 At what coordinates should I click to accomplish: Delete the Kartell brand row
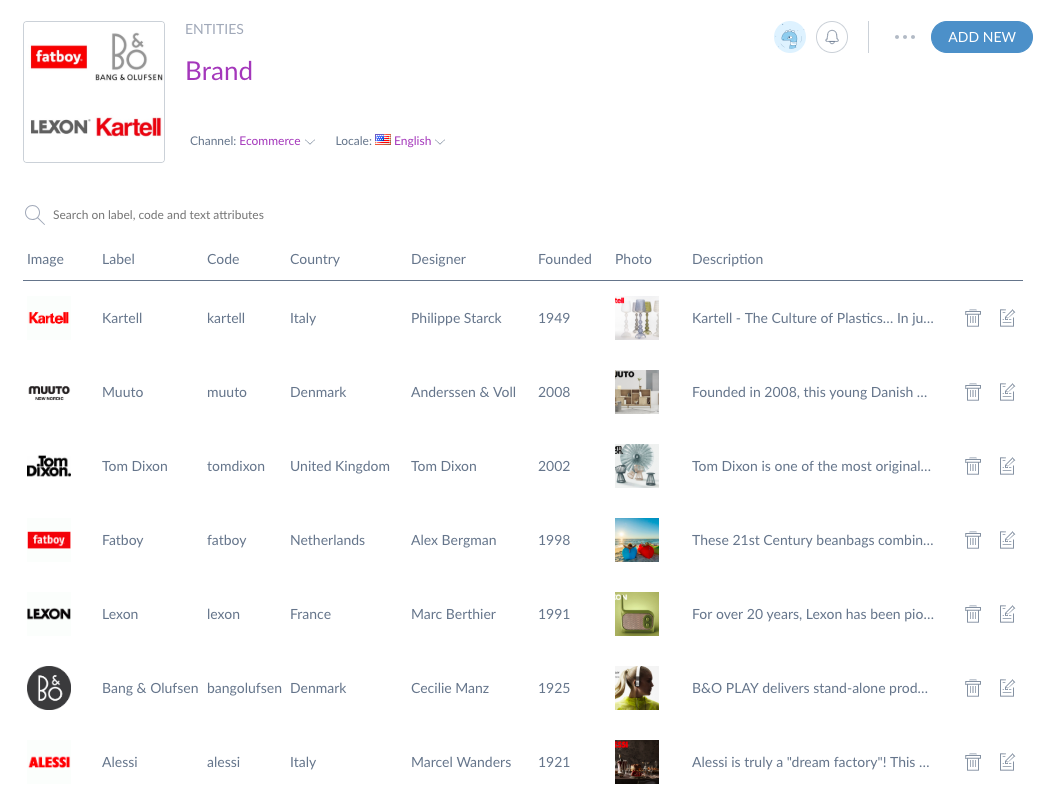pos(972,318)
